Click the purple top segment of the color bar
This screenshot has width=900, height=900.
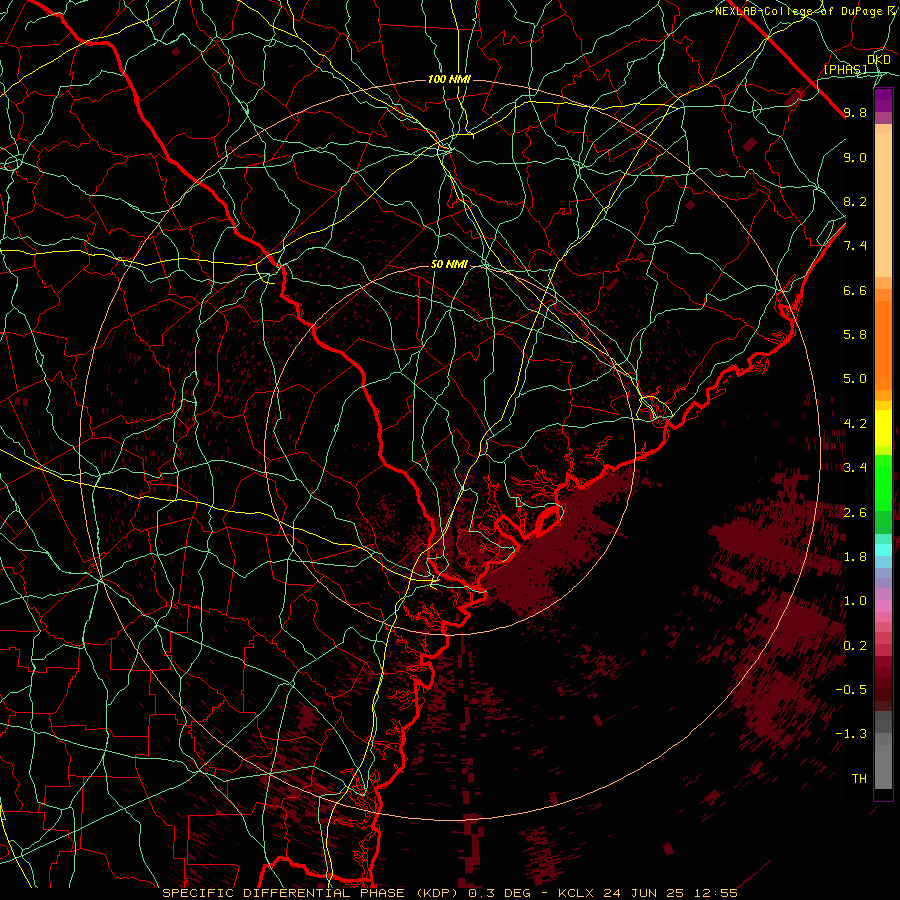883,101
